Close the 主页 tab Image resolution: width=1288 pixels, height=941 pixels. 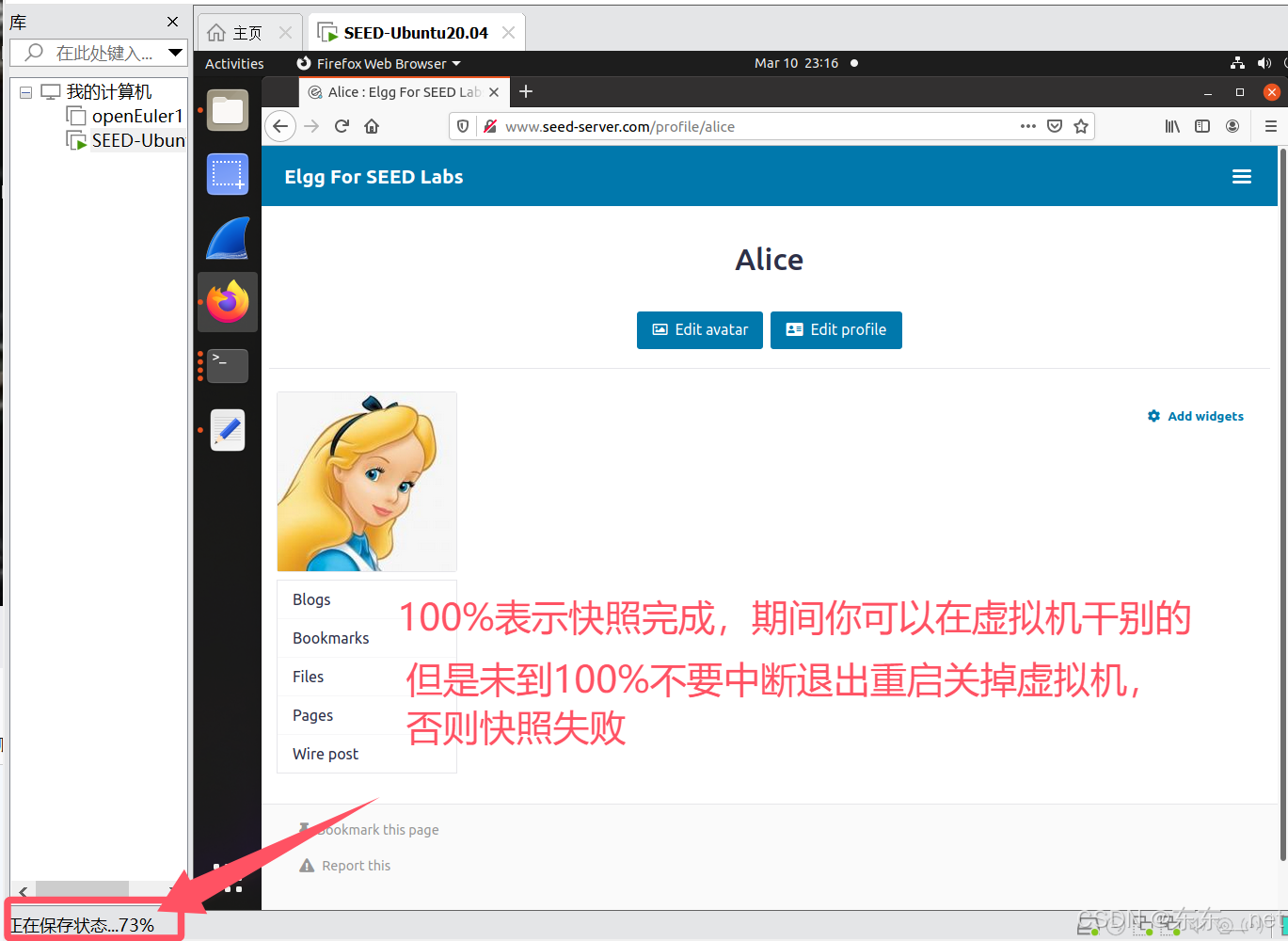coord(285,33)
